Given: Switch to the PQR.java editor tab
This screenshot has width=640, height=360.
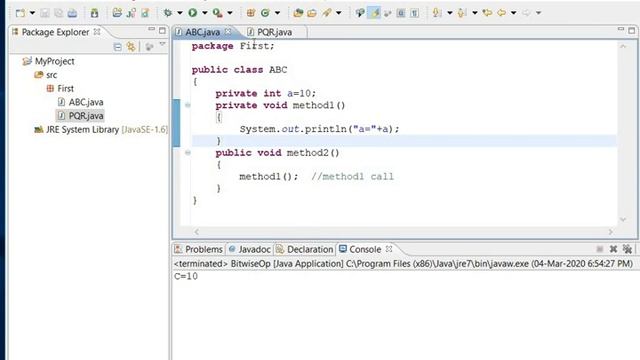Looking at the screenshot, I should (x=274, y=32).
